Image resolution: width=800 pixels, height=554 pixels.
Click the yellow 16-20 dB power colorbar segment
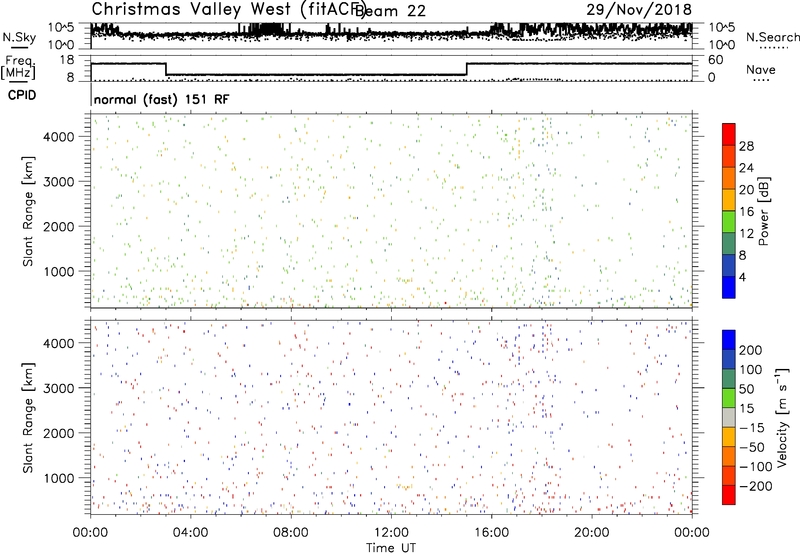point(729,200)
